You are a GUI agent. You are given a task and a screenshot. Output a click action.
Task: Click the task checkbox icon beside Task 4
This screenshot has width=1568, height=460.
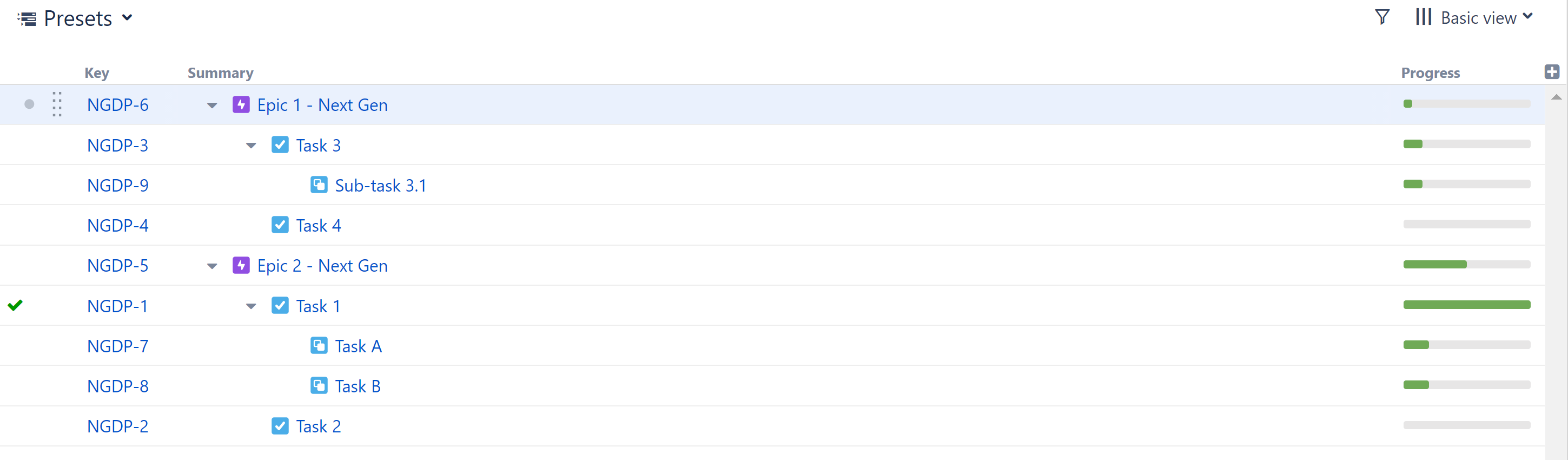point(280,225)
